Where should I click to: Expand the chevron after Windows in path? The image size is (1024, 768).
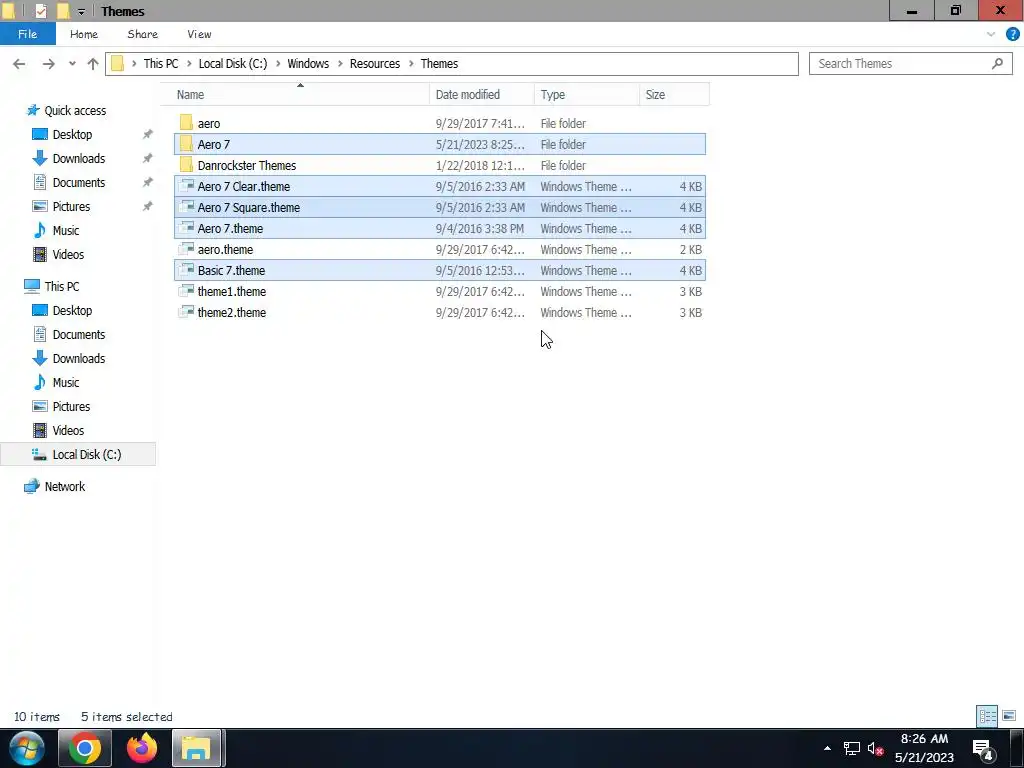[340, 63]
